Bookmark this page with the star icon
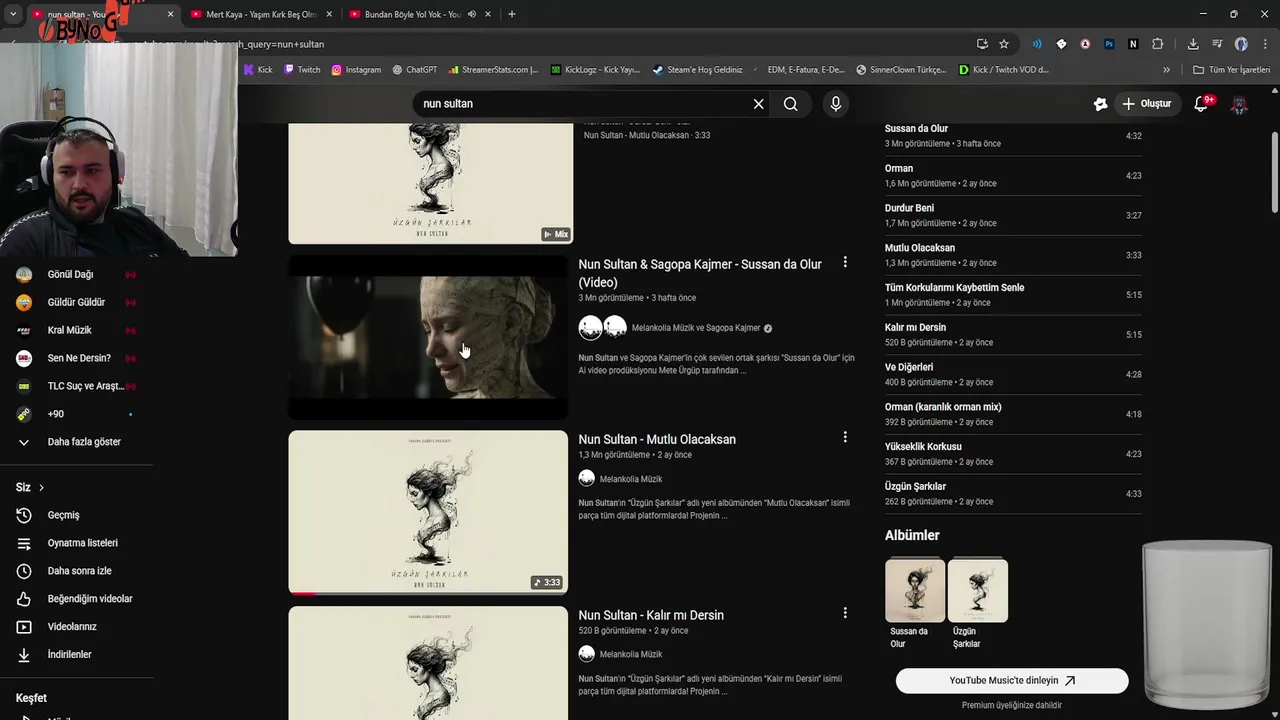Screen dimensions: 1280x720 (1004, 44)
